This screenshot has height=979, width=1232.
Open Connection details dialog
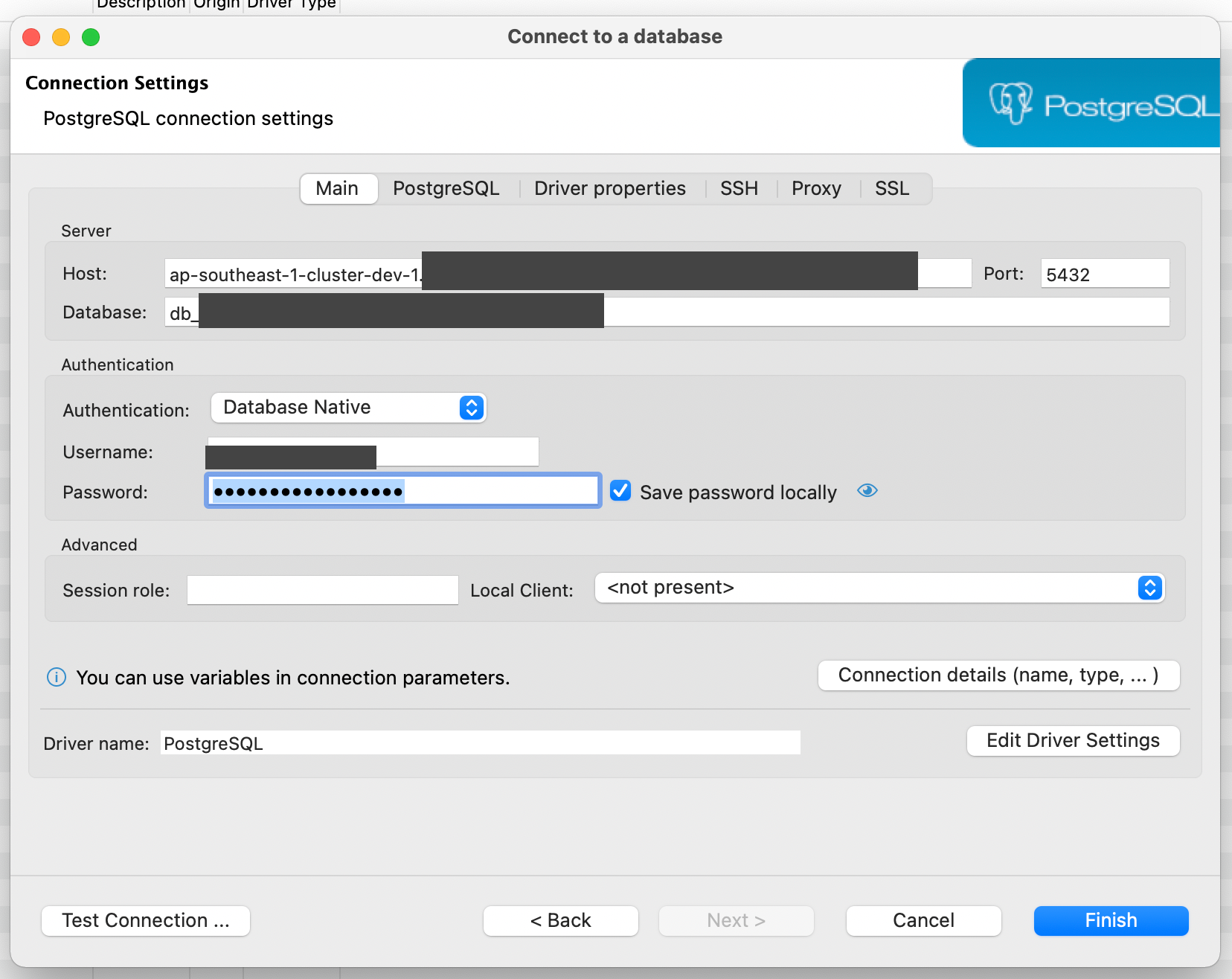(998, 675)
